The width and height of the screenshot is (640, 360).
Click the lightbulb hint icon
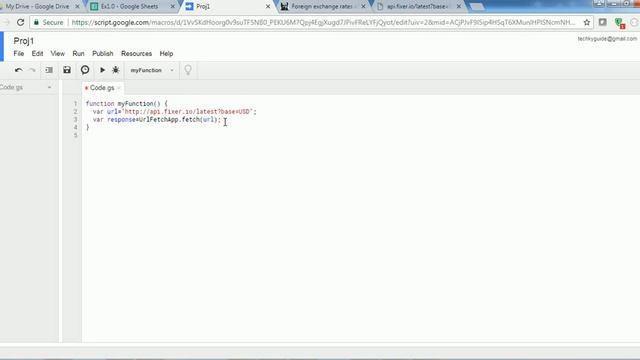tap(188, 70)
